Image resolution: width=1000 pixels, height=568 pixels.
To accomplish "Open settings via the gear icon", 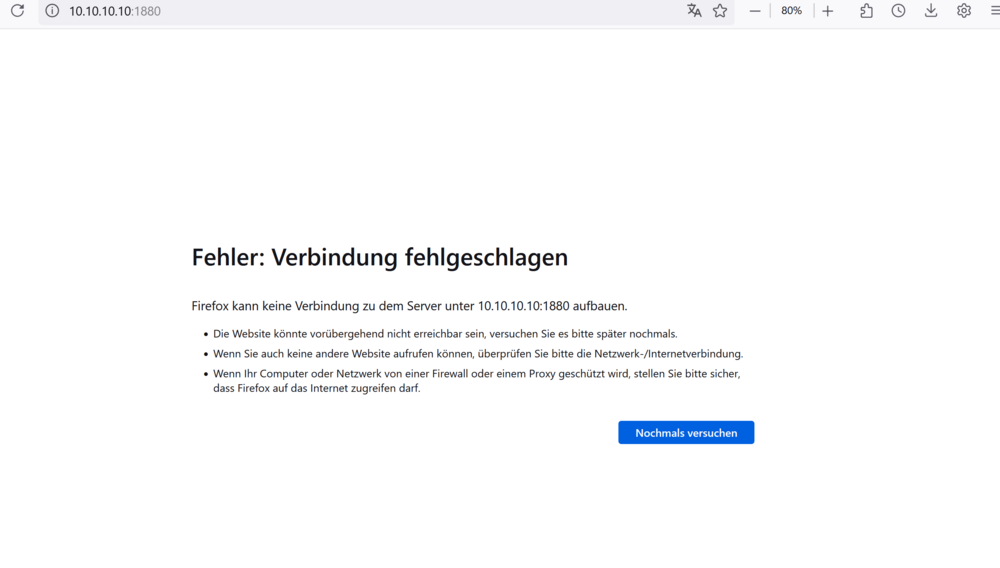I will [964, 11].
